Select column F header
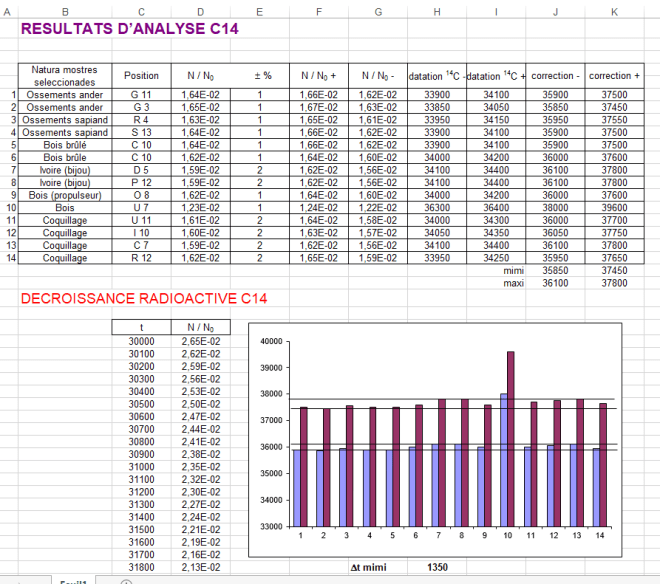The image size is (660, 584). click(x=319, y=12)
